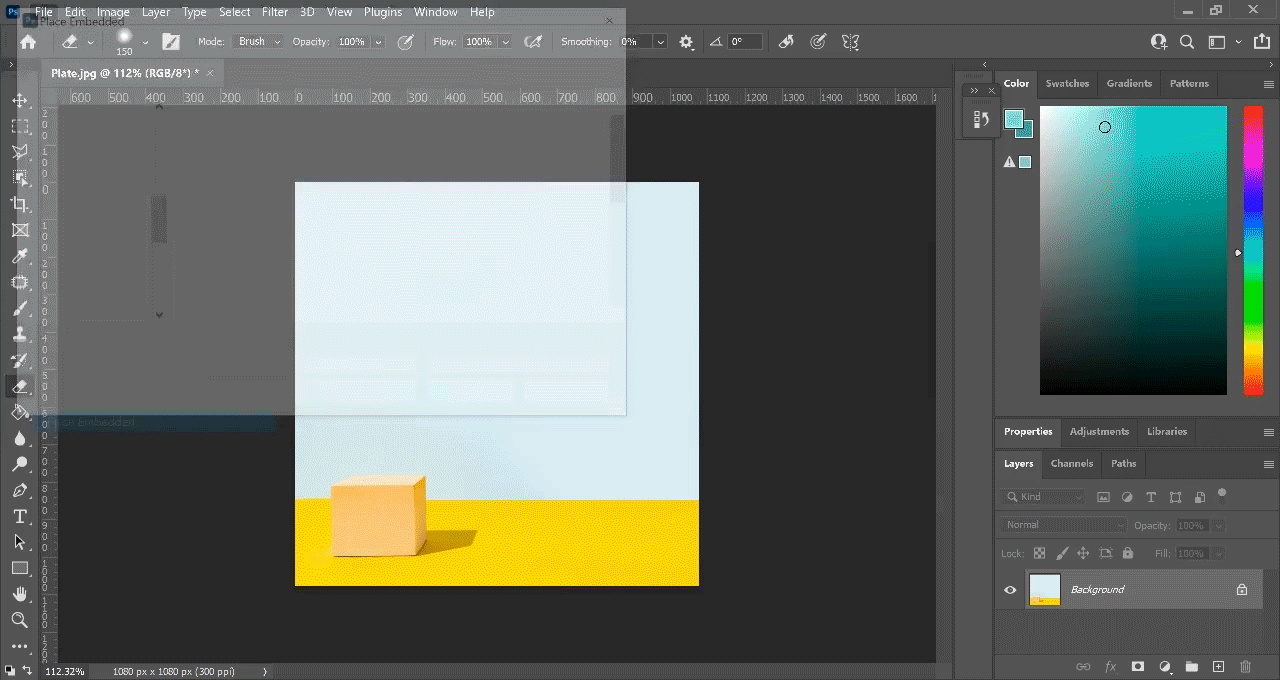Select the Clone Stamp tool
This screenshot has width=1280, height=680.
coord(20,335)
